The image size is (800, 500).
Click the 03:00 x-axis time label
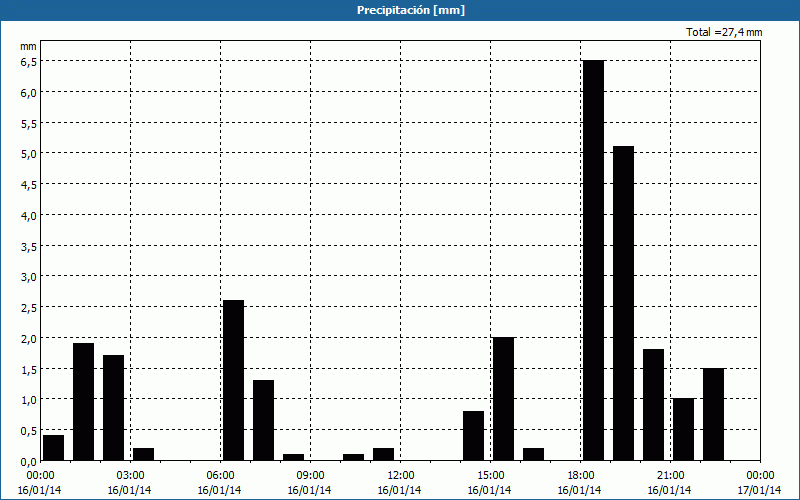[130, 476]
